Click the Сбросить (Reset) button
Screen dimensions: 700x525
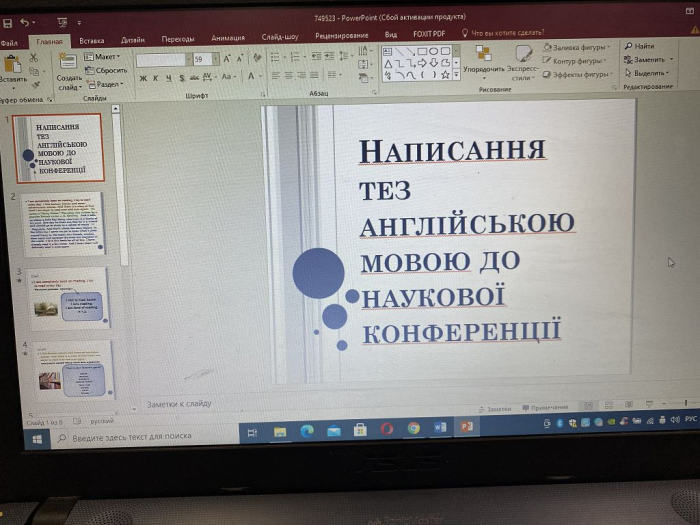coord(108,71)
